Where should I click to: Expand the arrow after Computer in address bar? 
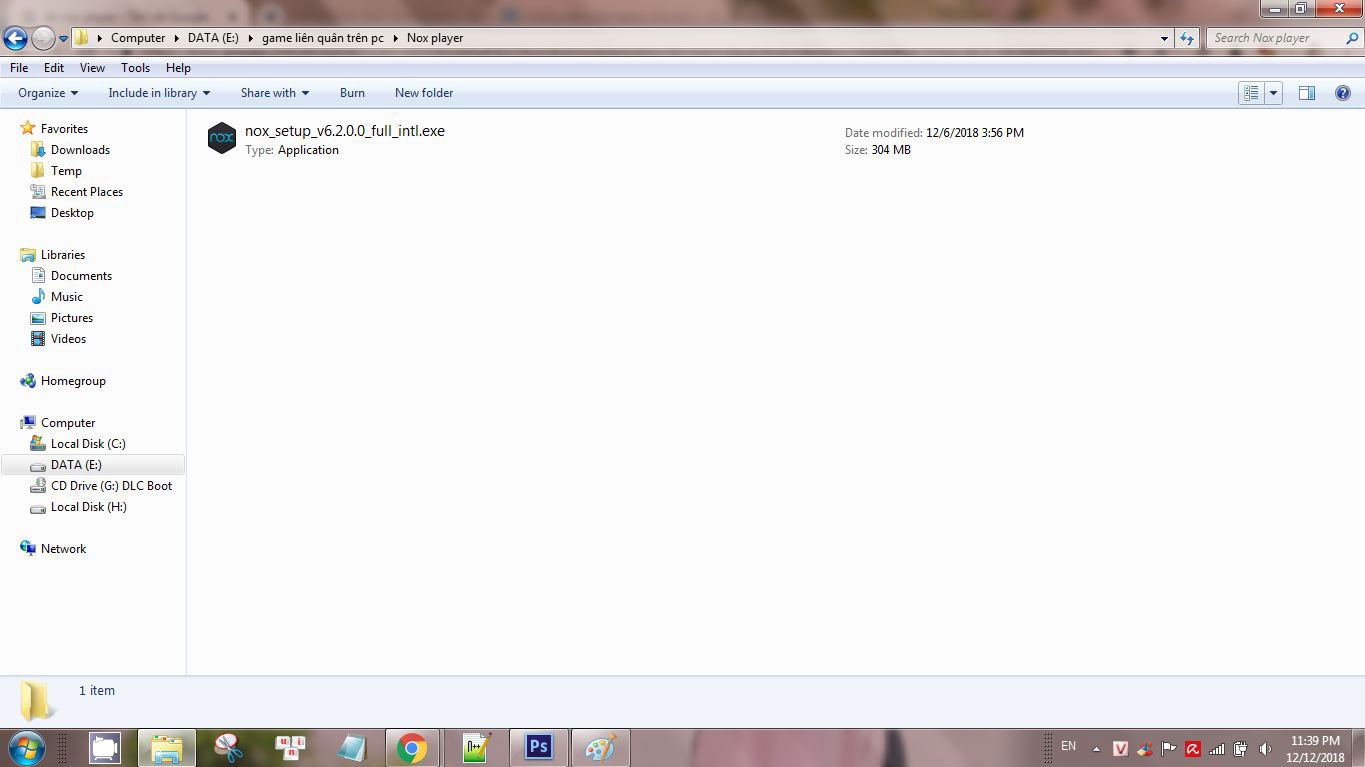(x=177, y=38)
